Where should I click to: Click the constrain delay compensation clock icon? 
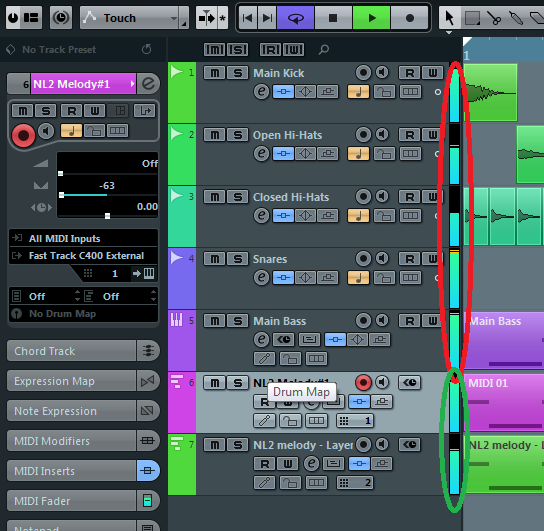click(x=61, y=18)
